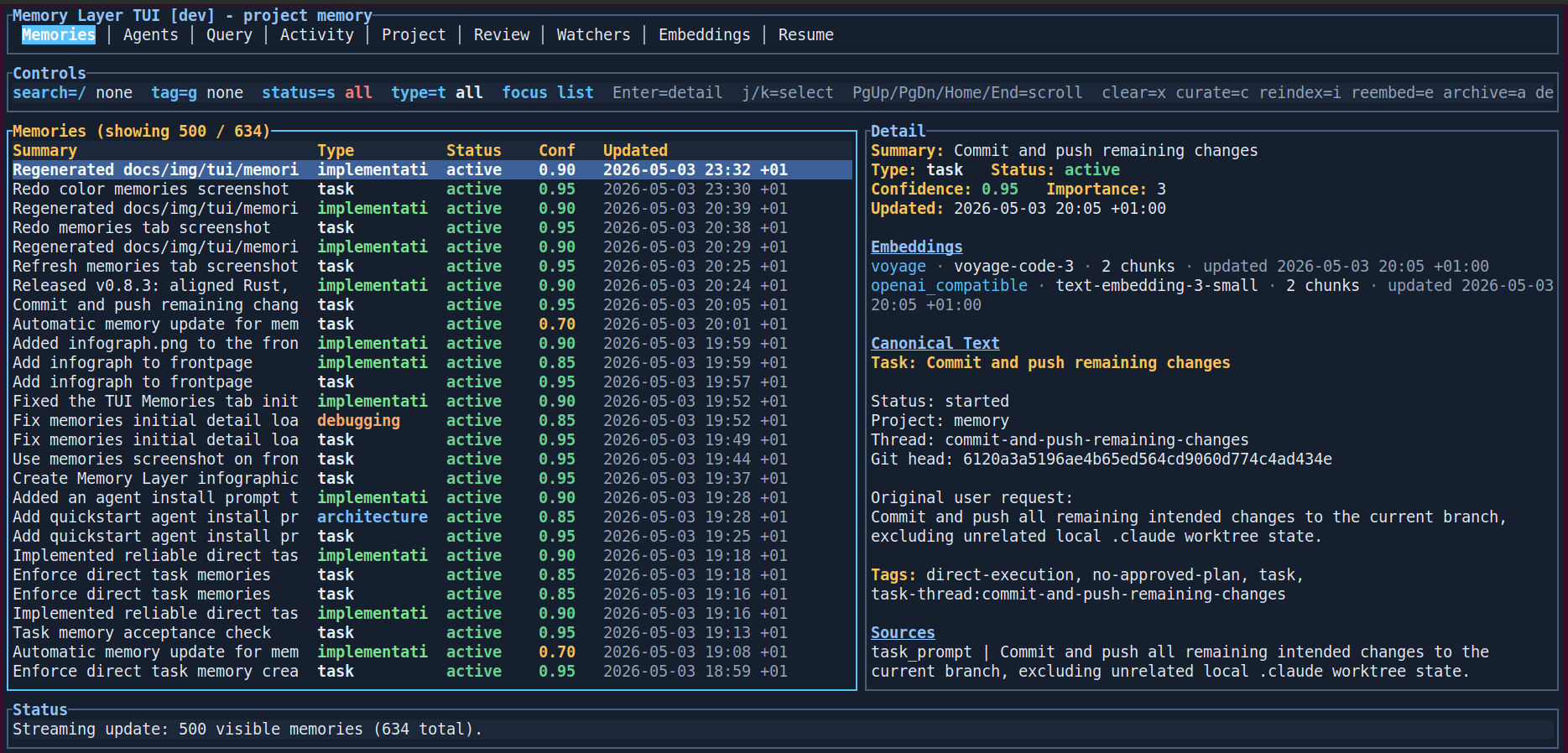Click the clear=x command

click(x=1133, y=92)
